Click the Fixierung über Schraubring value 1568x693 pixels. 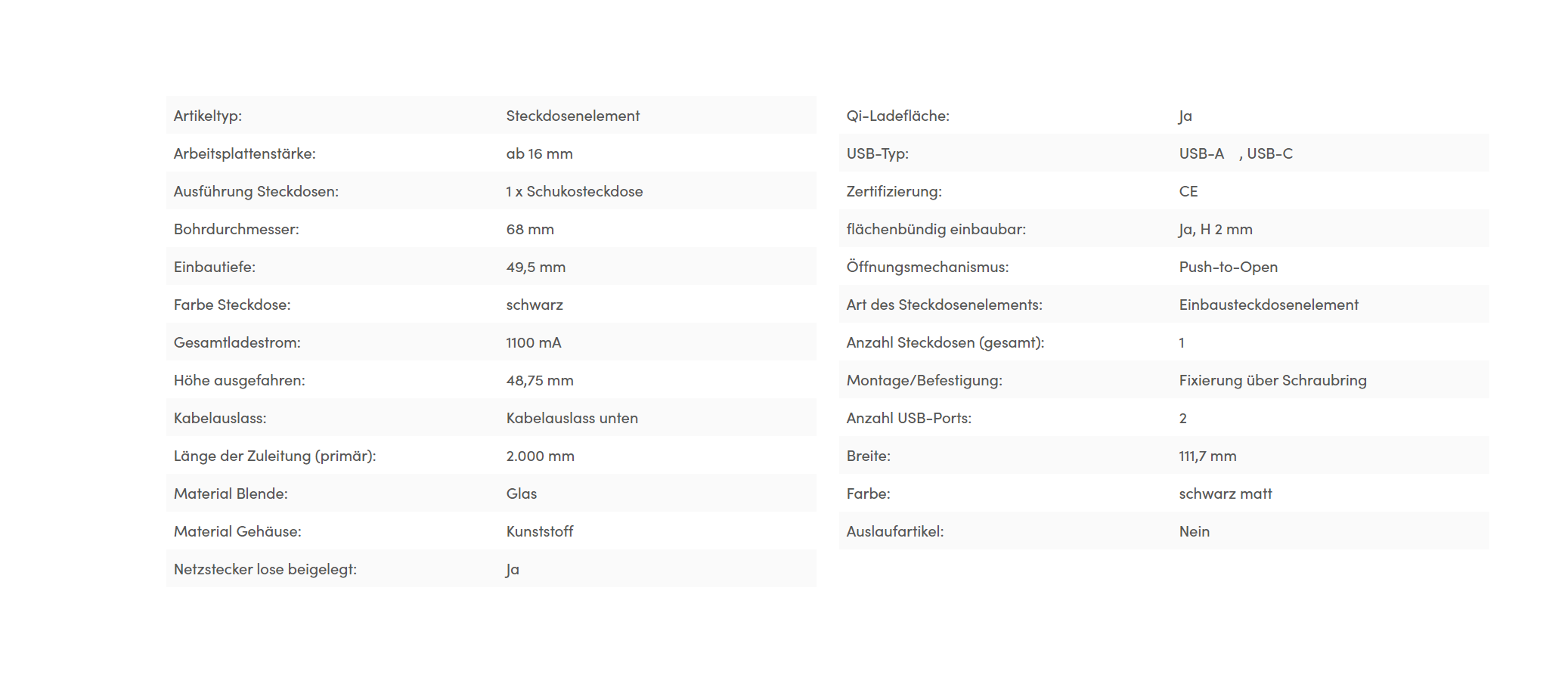(x=1272, y=380)
